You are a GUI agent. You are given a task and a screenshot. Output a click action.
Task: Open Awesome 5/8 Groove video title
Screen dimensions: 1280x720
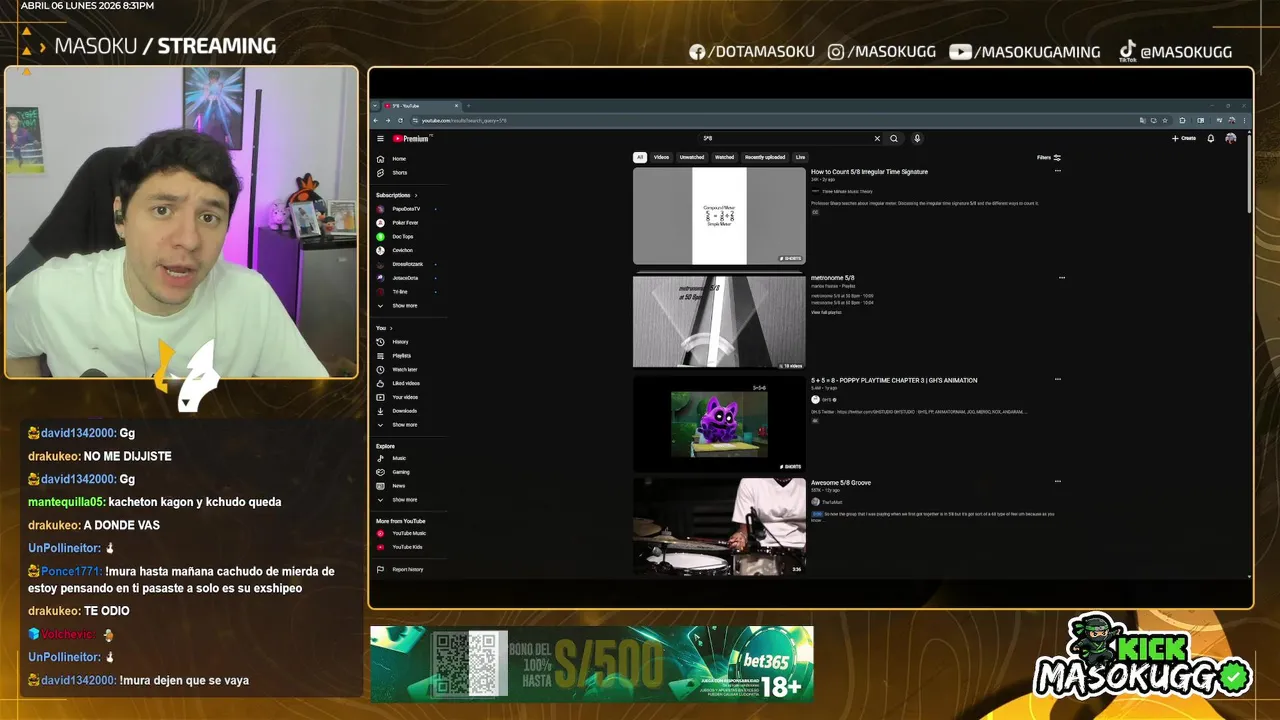pyautogui.click(x=841, y=483)
